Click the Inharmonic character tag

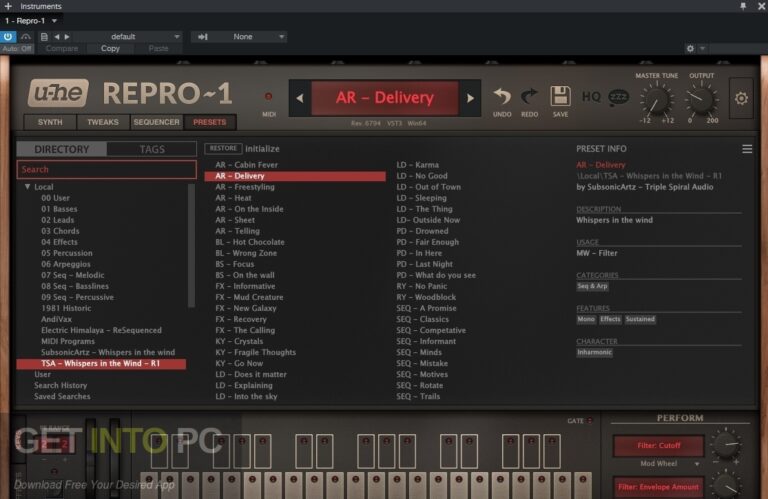coord(594,352)
